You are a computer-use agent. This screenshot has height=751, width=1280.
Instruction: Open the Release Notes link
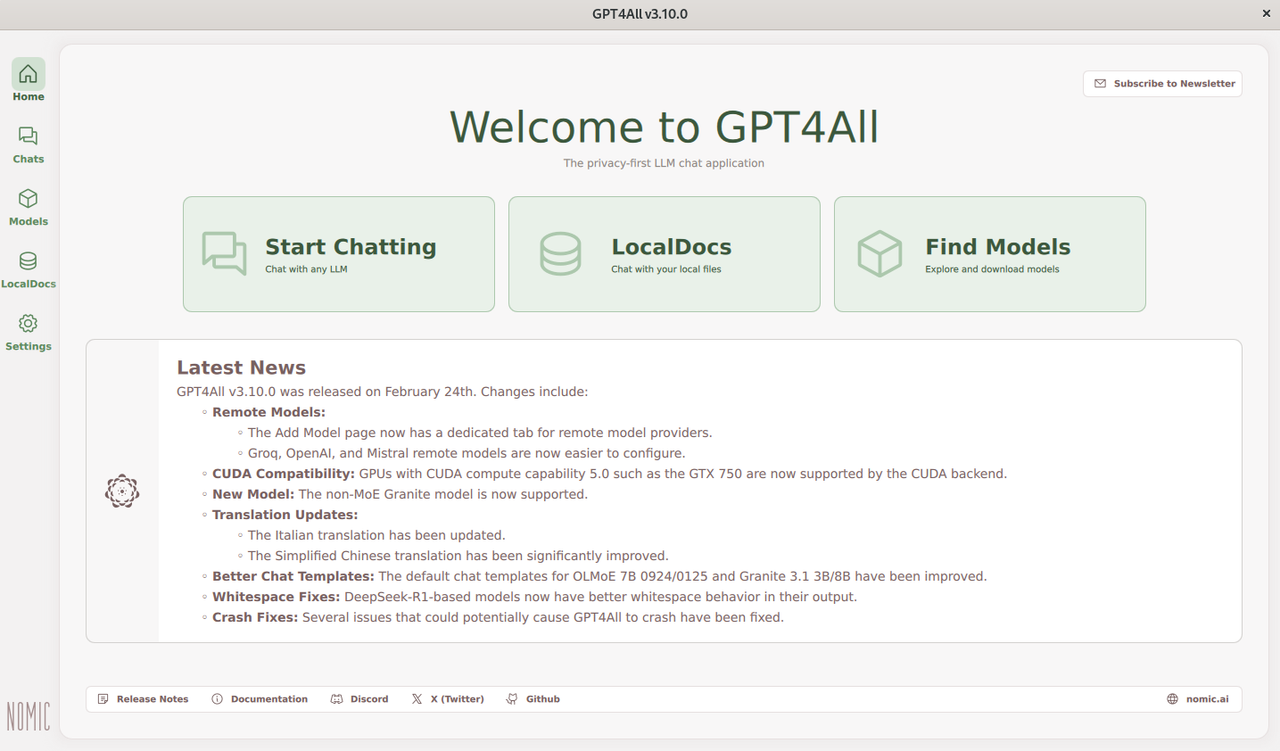point(153,699)
